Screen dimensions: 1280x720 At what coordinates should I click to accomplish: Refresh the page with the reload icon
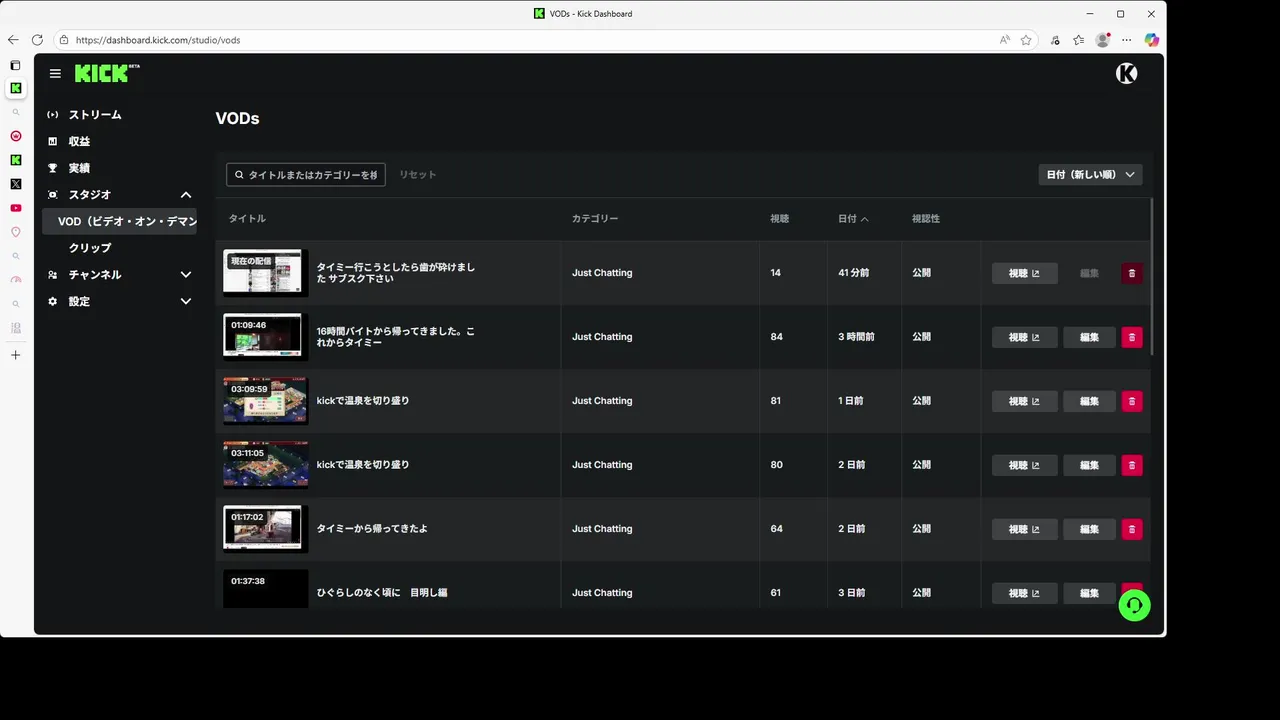point(37,40)
